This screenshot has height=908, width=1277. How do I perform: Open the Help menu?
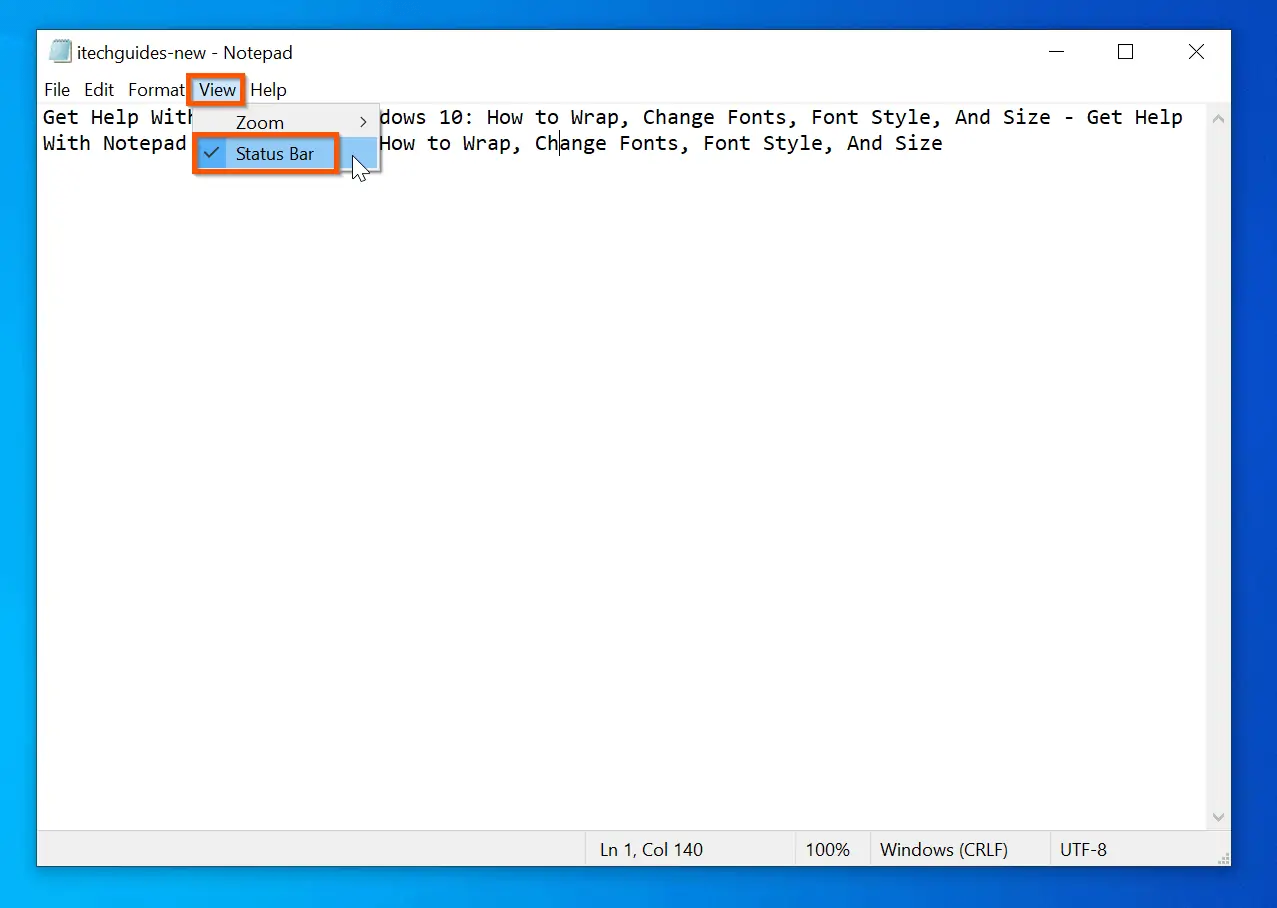[x=268, y=90]
